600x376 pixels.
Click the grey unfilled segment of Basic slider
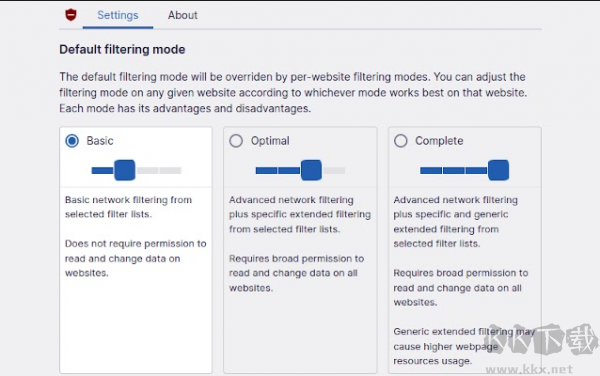coord(159,171)
